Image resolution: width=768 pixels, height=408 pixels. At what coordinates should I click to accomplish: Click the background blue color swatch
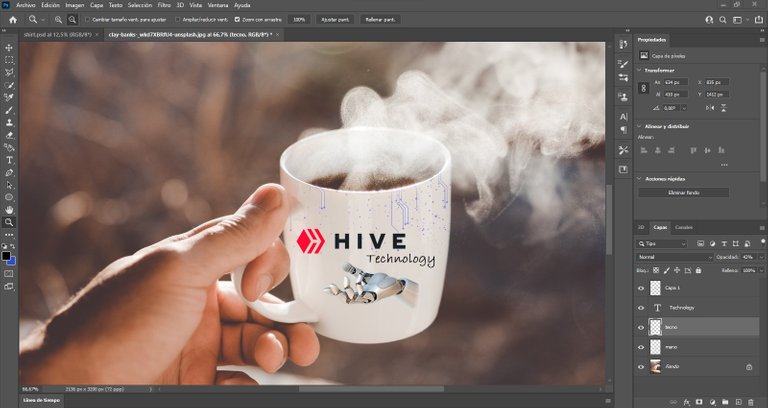click(x=12, y=261)
